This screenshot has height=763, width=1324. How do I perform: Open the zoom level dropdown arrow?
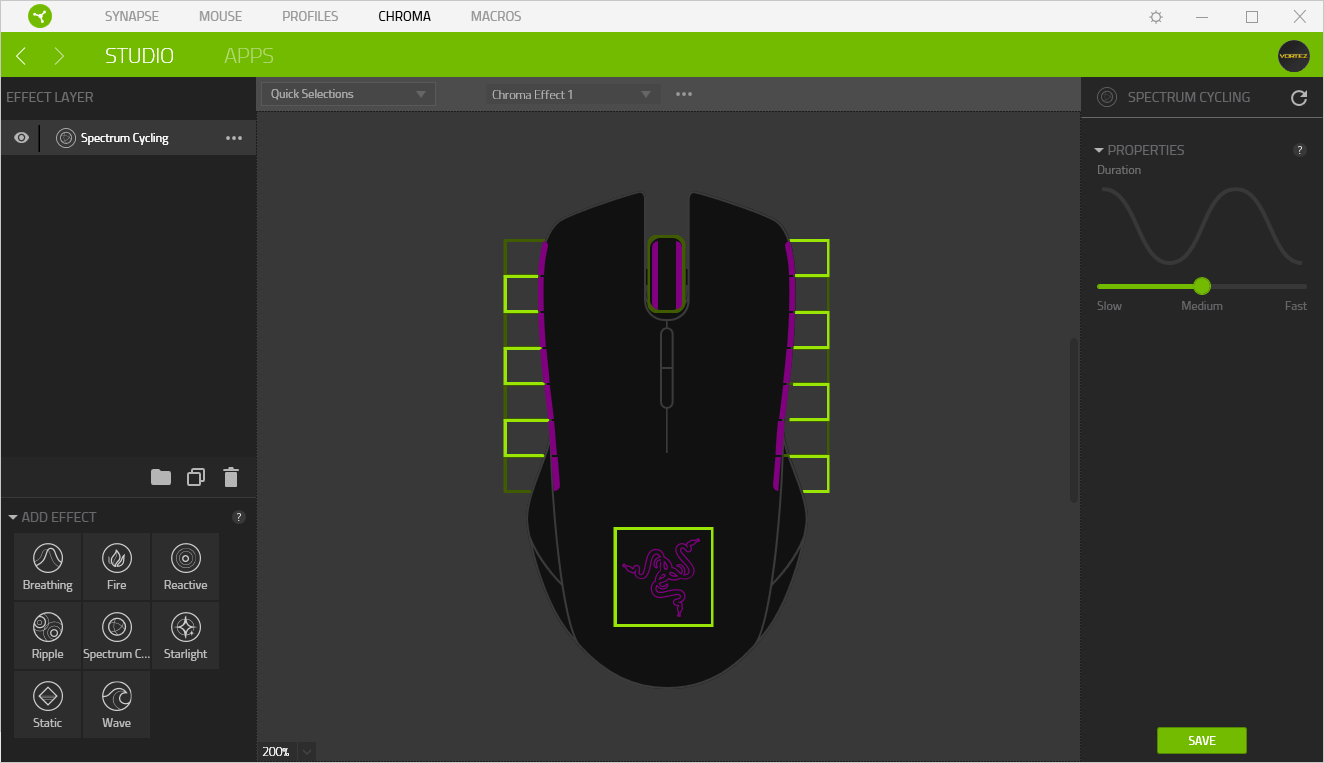pyautogui.click(x=307, y=751)
